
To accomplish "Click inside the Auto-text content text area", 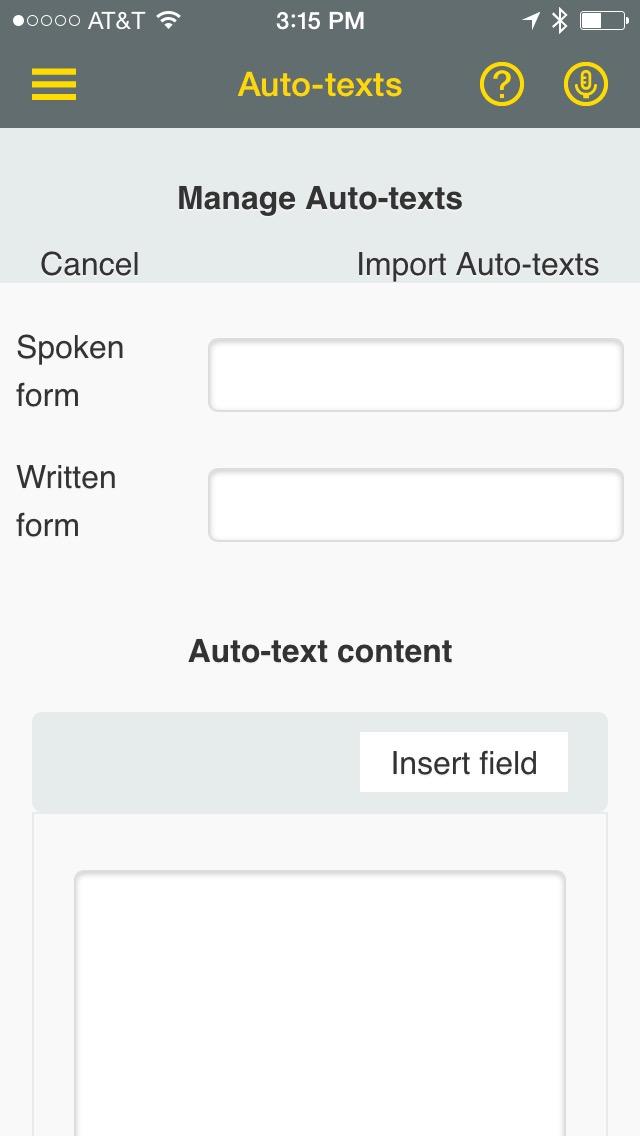I will 320,1000.
